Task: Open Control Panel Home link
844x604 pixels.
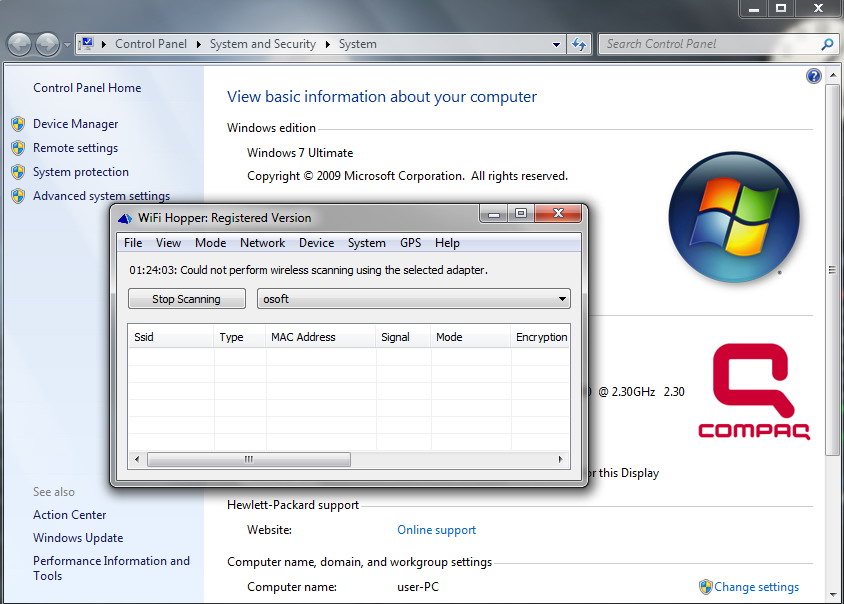Action: (x=87, y=88)
